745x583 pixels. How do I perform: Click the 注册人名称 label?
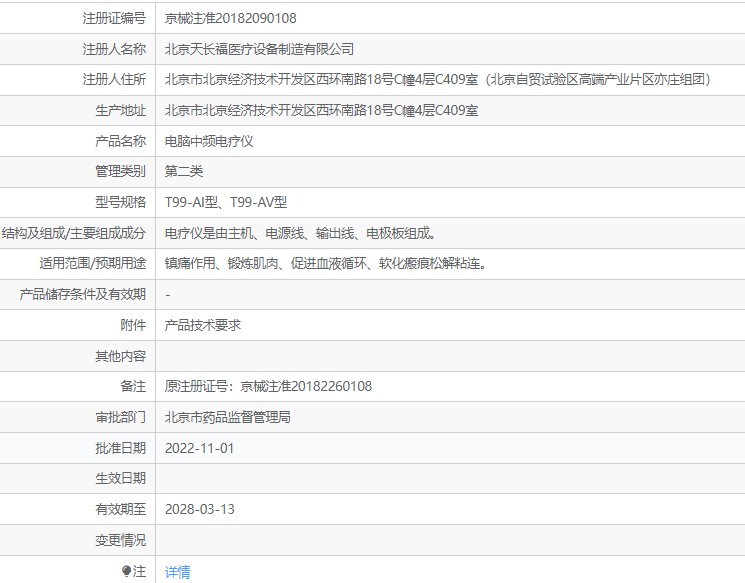[x=114, y=49]
